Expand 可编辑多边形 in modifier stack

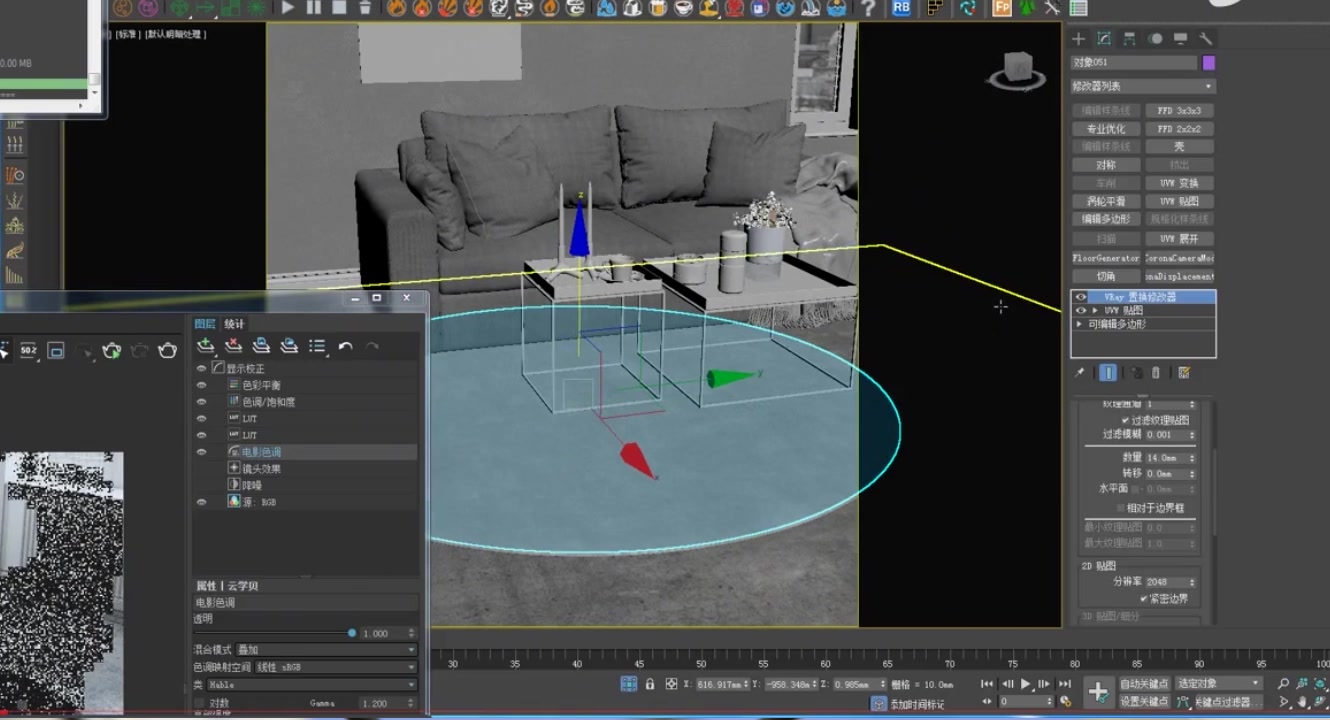pyautogui.click(x=1079, y=324)
